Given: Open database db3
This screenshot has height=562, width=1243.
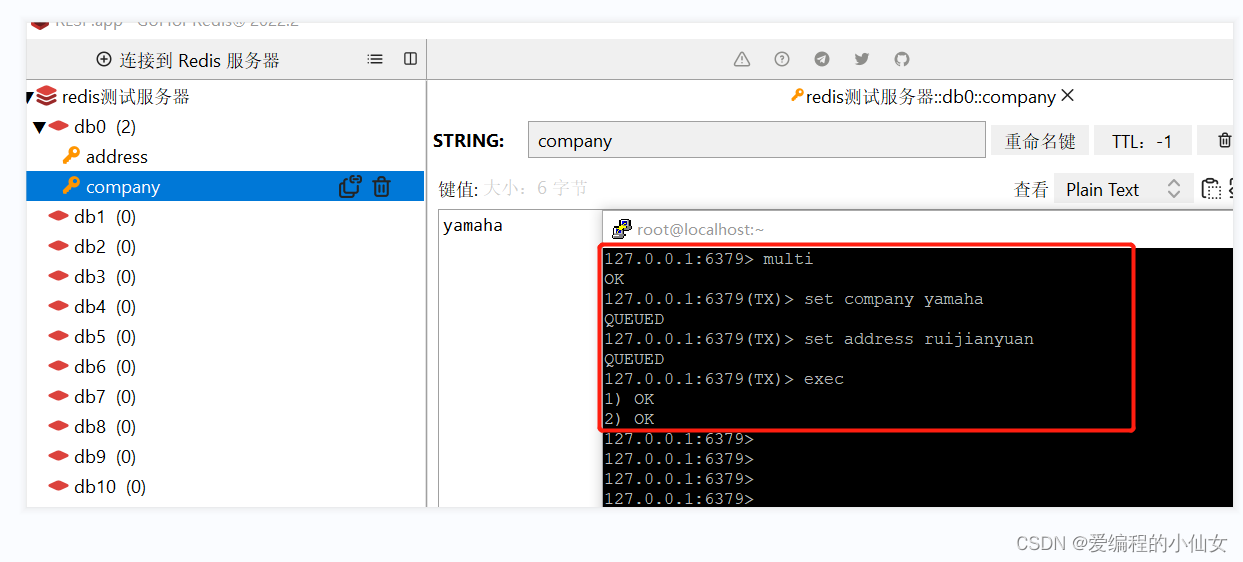Looking at the screenshot, I should (104, 277).
